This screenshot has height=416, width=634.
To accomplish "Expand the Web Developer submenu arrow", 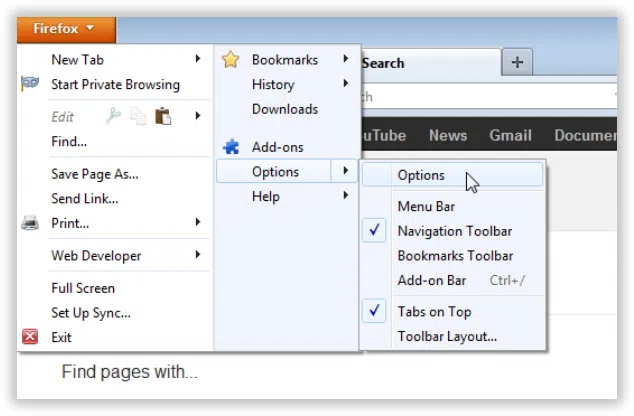I will coord(198,255).
